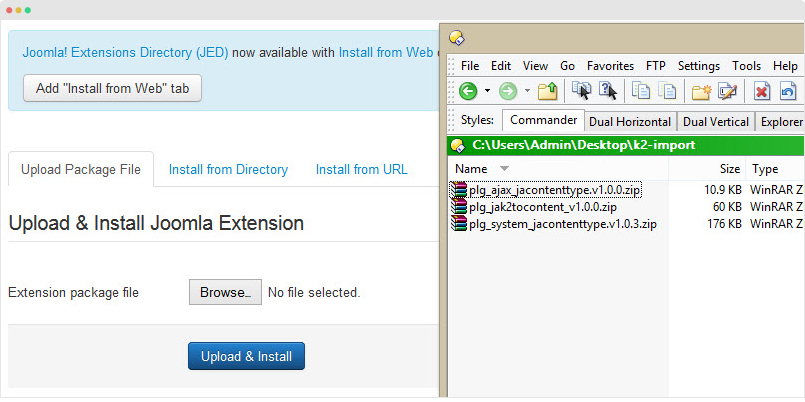
Task: Switch to Install from Directory tab
Action: (x=228, y=169)
